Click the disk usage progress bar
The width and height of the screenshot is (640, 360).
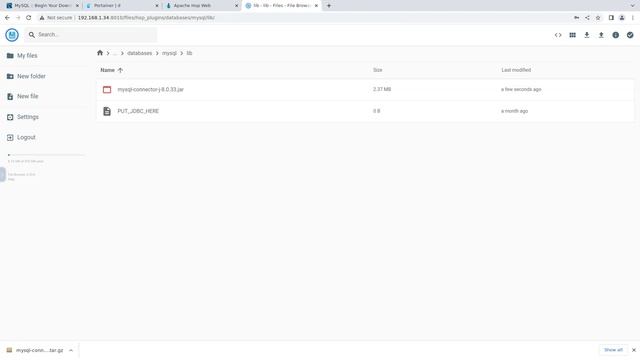click(x=46, y=155)
